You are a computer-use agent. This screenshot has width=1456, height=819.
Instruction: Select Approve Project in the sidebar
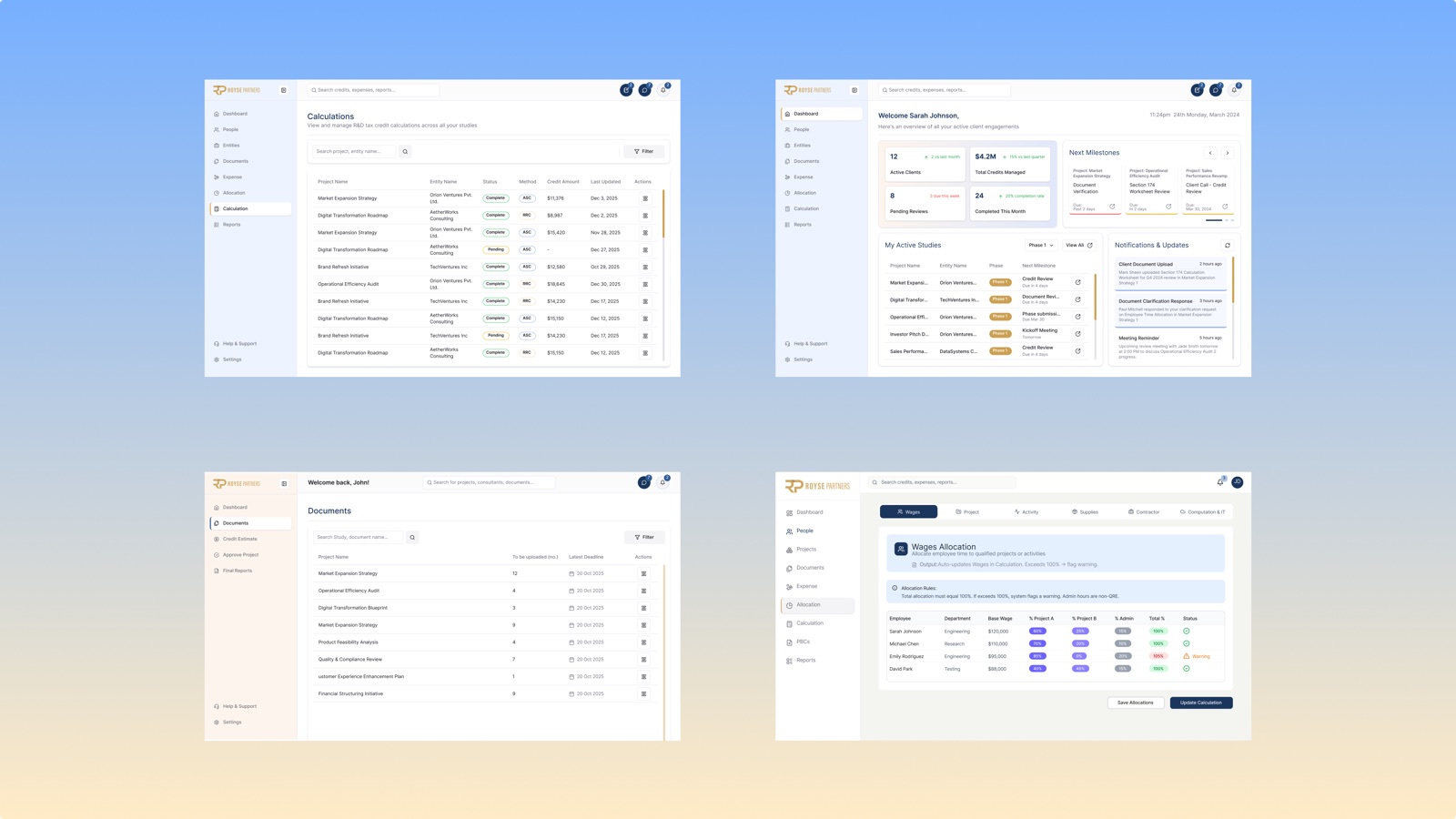(240, 554)
